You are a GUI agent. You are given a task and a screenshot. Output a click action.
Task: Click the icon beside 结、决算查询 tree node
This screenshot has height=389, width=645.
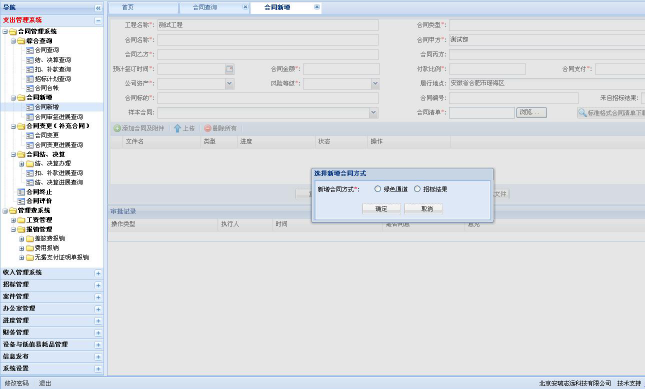click(x=30, y=60)
